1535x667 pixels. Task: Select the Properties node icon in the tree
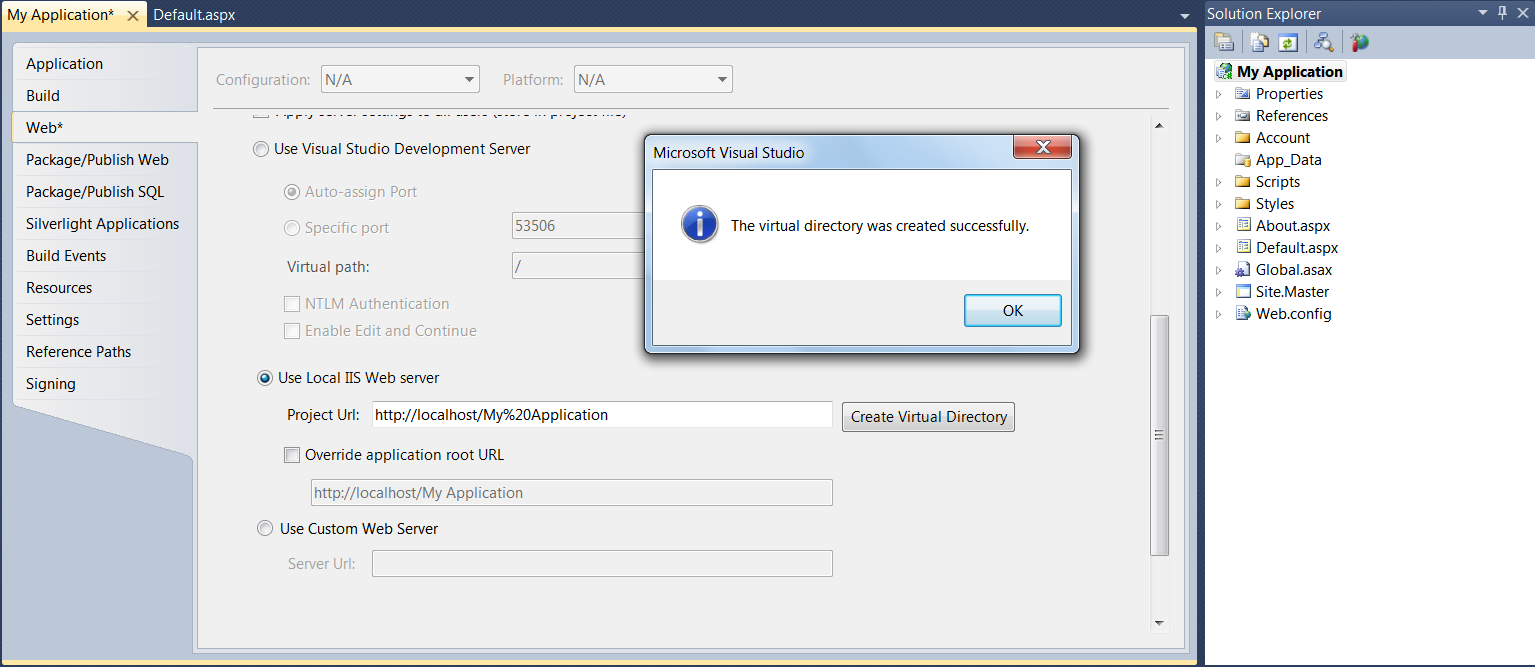(x=1243, y=94)
